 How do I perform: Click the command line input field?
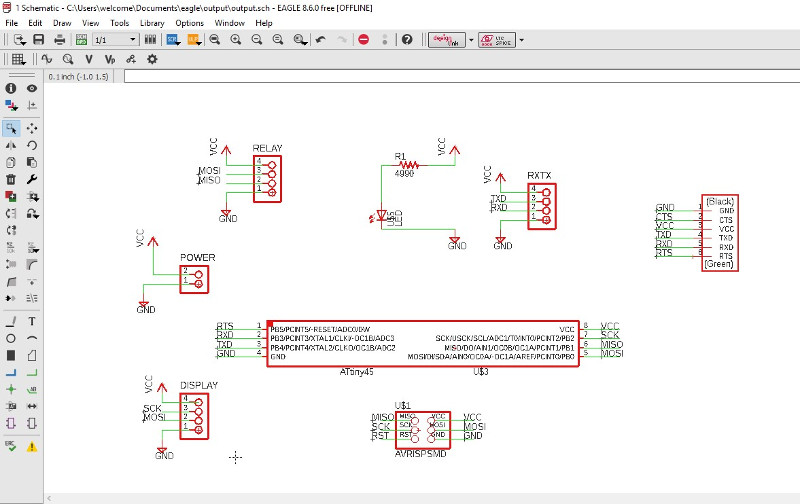pos(462,77)
